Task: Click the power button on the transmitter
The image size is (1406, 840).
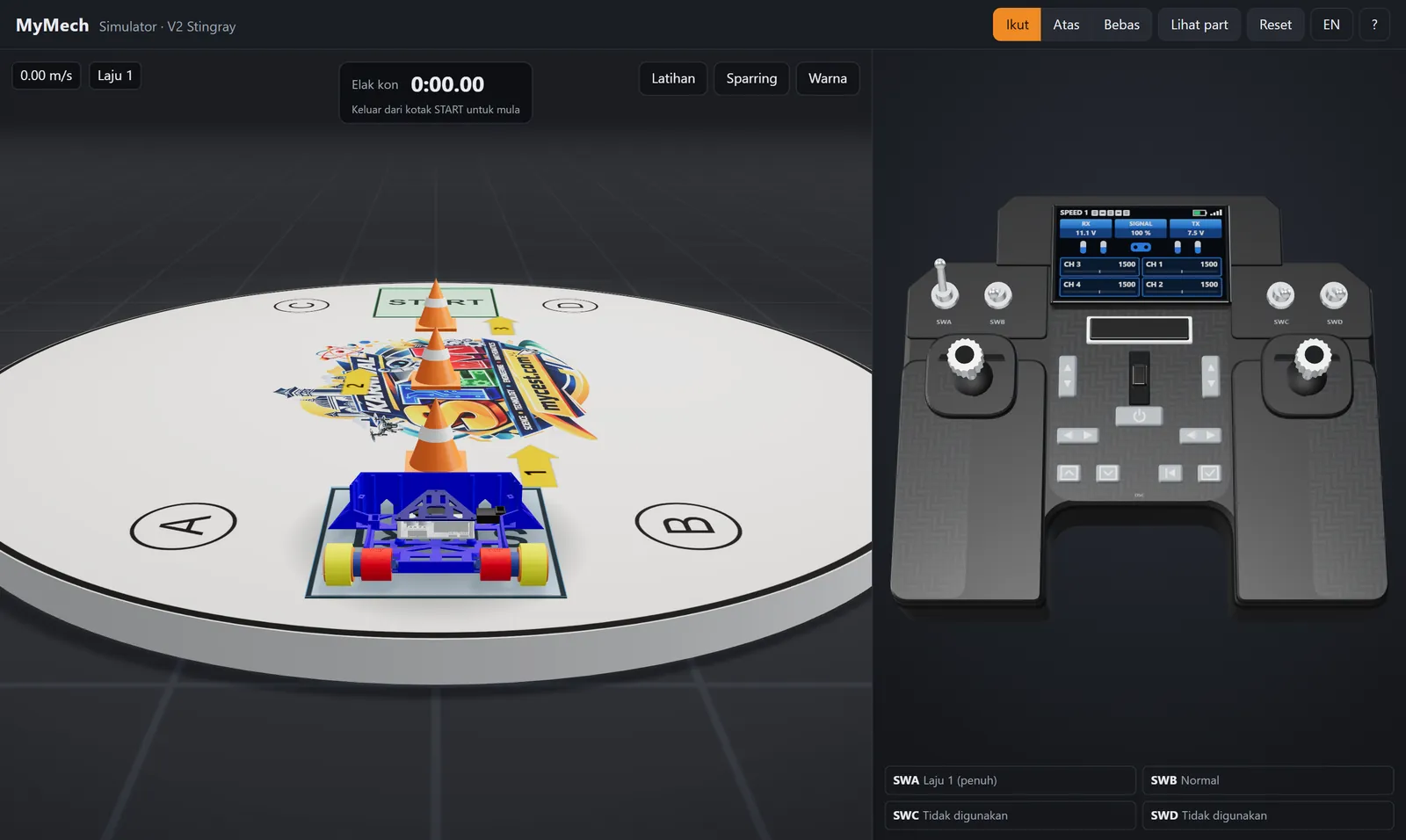Action: pyautogui.click(x=1139, y=416)
